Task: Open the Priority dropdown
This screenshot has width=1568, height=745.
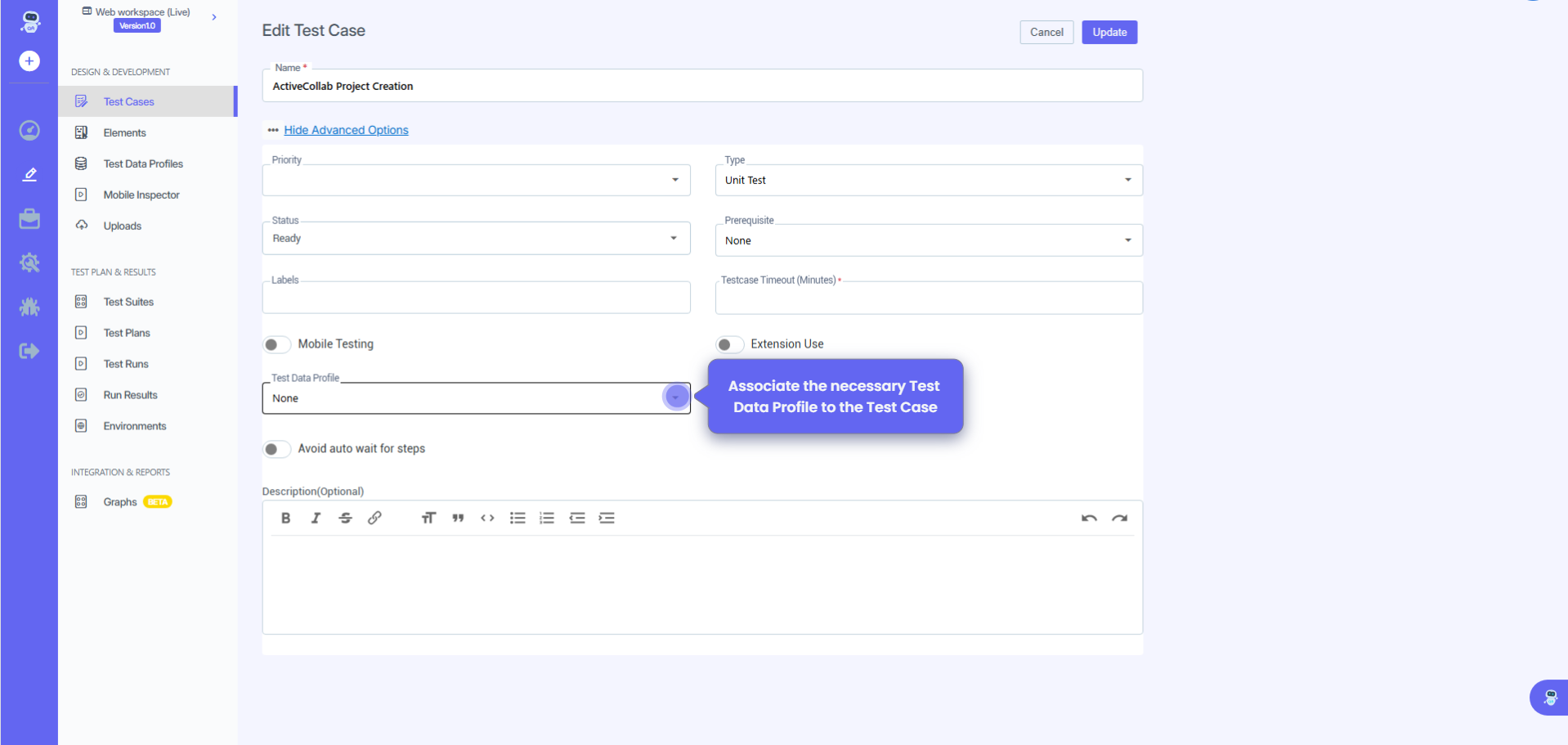Action: pos(674,180)
